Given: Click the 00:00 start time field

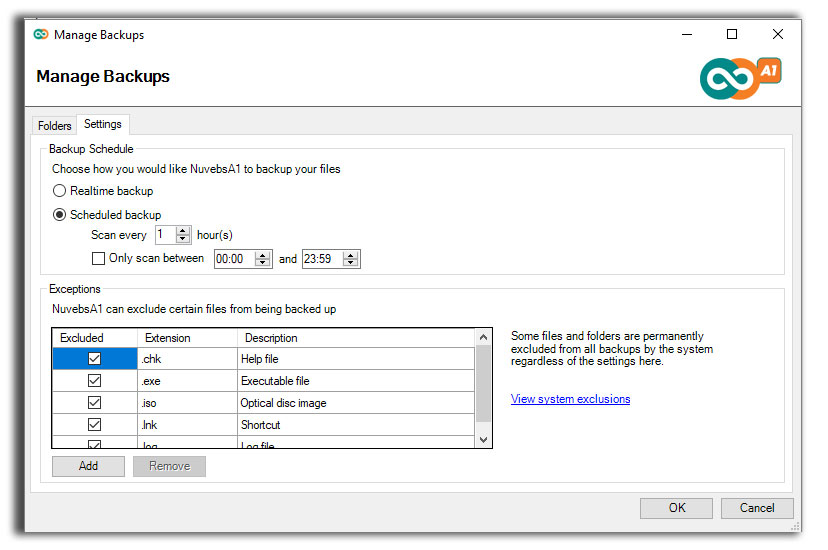Looking at the screenshot, I should pyautogui.click(x=234, y=259).
